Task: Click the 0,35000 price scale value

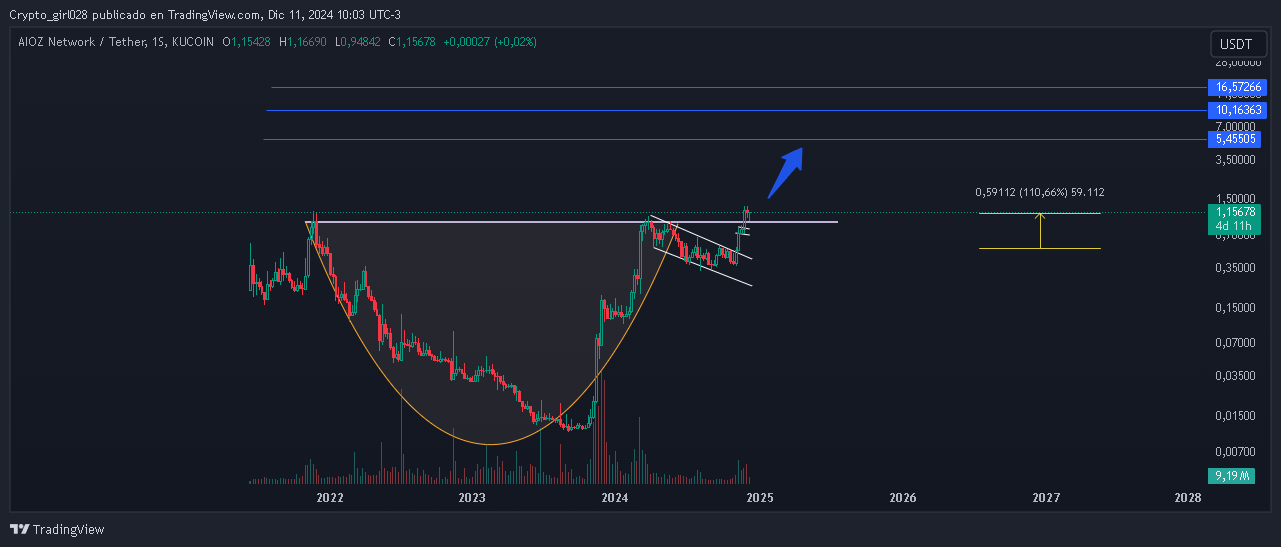Action: click(x=1235, y=268)
